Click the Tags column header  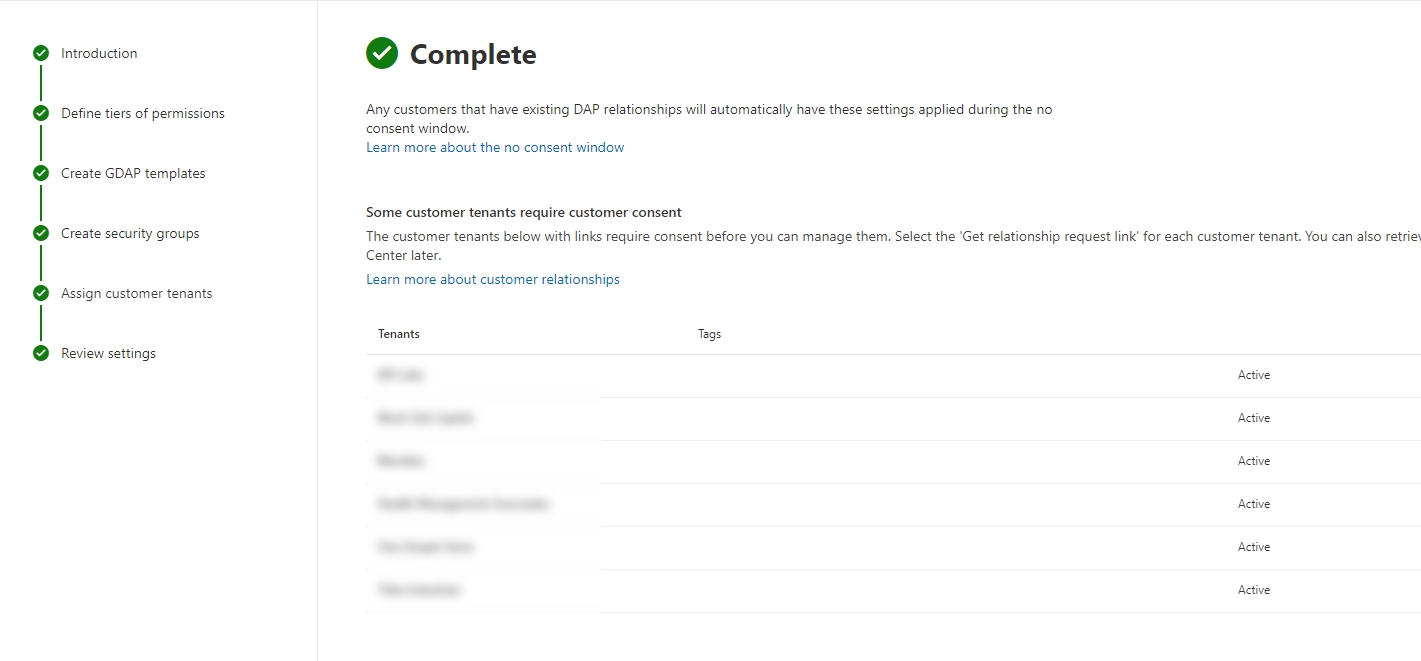(709, 334)
